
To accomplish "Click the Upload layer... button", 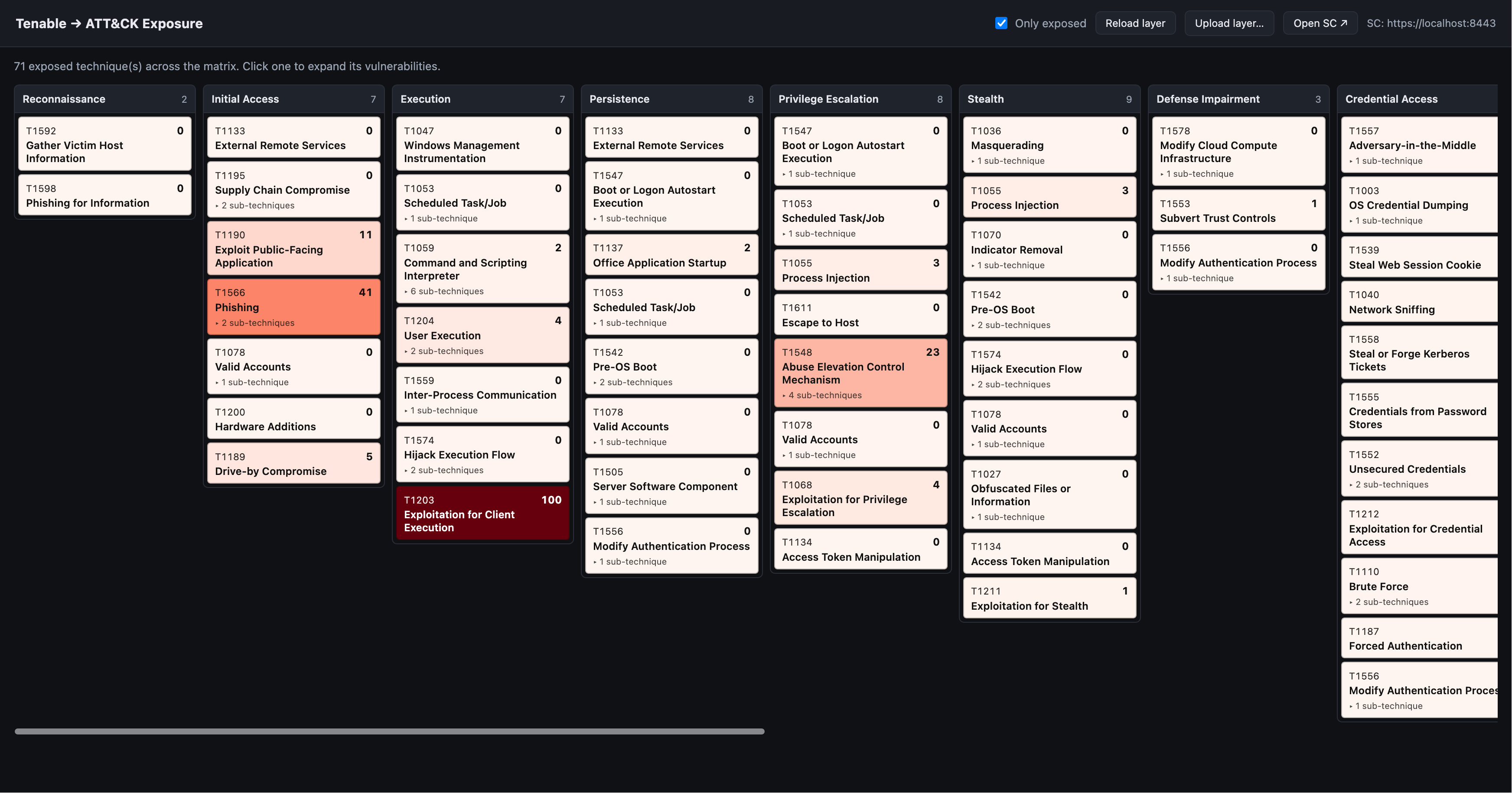I will click(x=1229, y=23).
